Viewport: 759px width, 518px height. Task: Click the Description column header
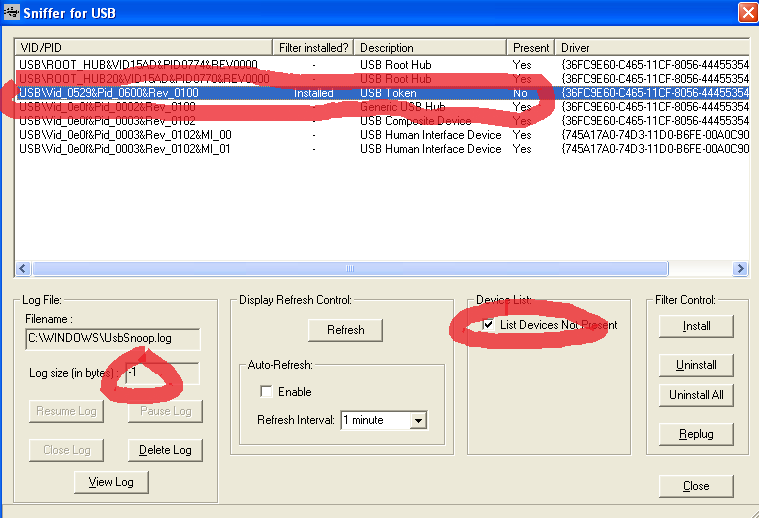pyautogui.click(x=431, y=47)
